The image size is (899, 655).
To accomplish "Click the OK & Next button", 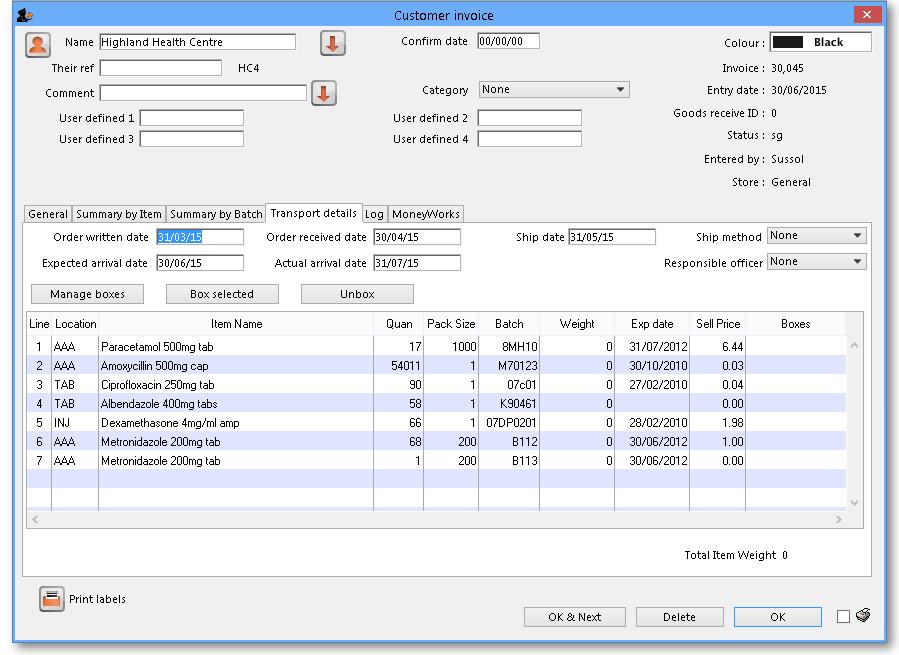I will point(574,617).
